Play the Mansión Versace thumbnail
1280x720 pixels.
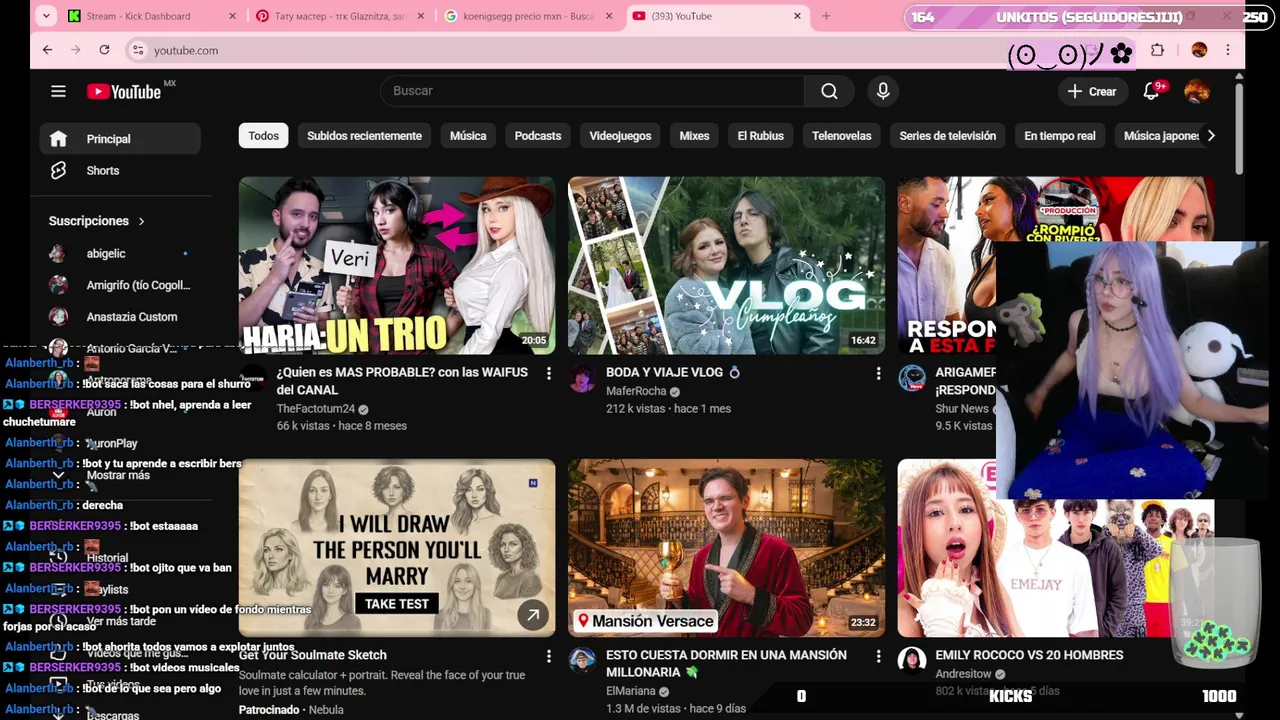pyautogui.click(x=726, y=548)
